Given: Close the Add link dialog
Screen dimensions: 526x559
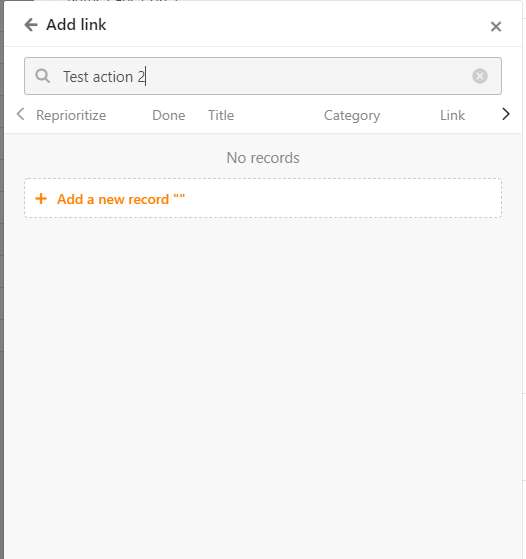Looking at the screenshot, I should [496, 26].
